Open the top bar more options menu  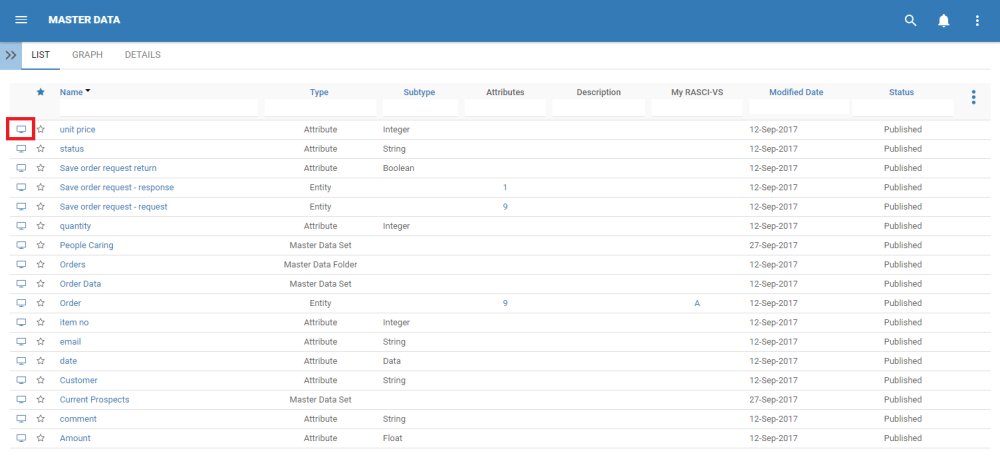(976, 20)
